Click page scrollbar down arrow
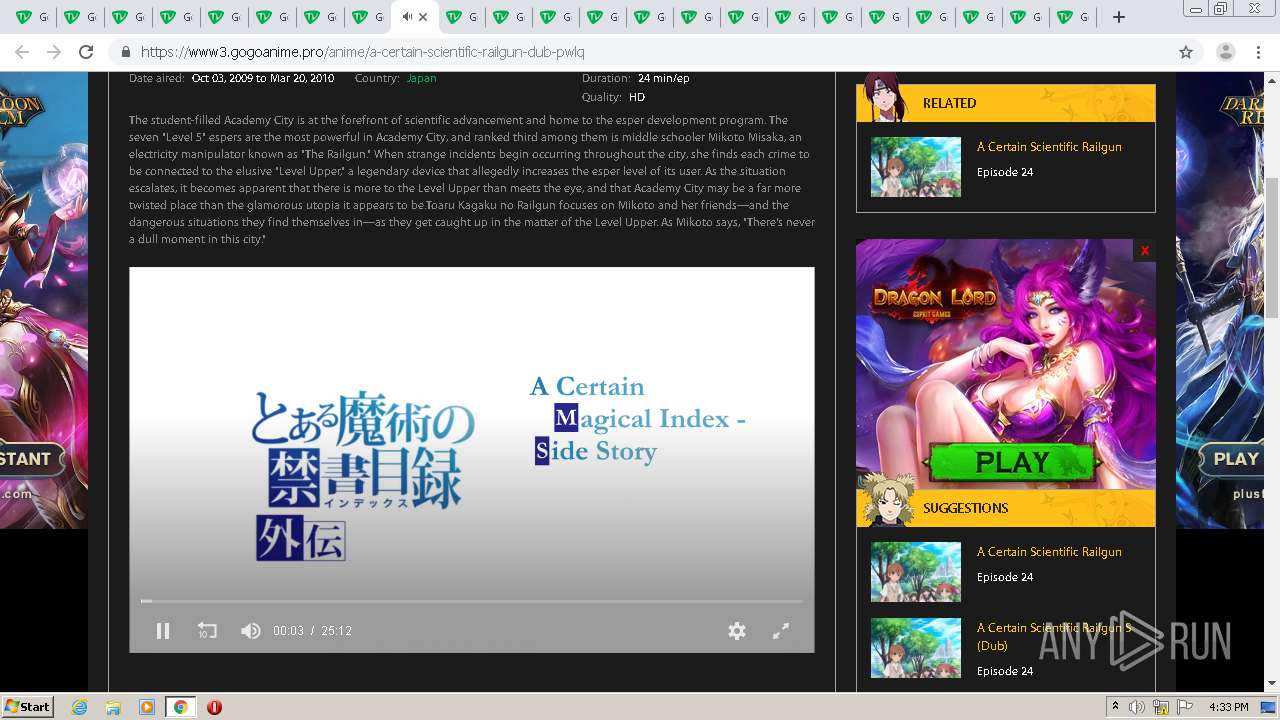Image resolution: width=1280 pixels, height=720 pixels. (1272, 683)
